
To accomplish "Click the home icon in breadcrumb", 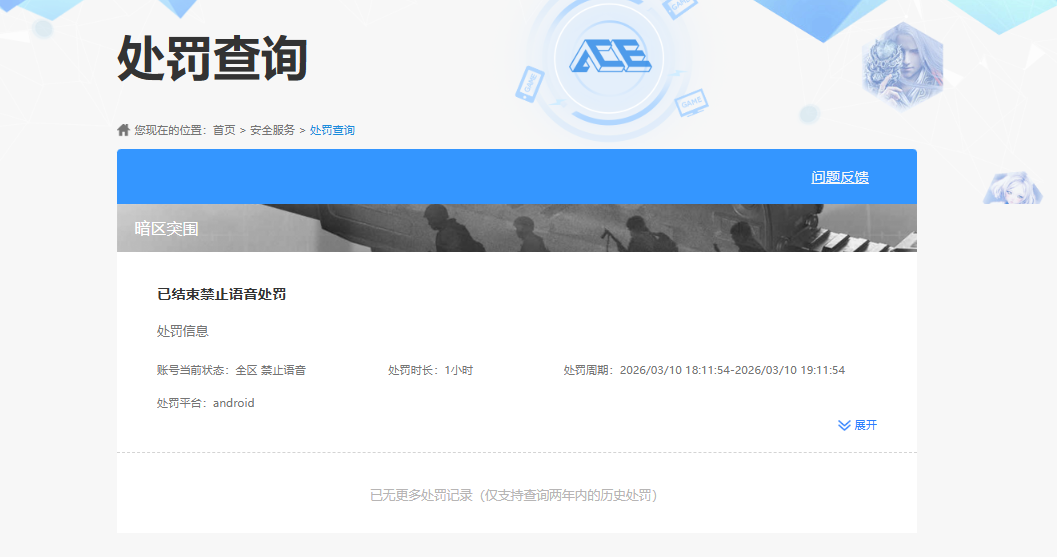I will tap(123, 129).
